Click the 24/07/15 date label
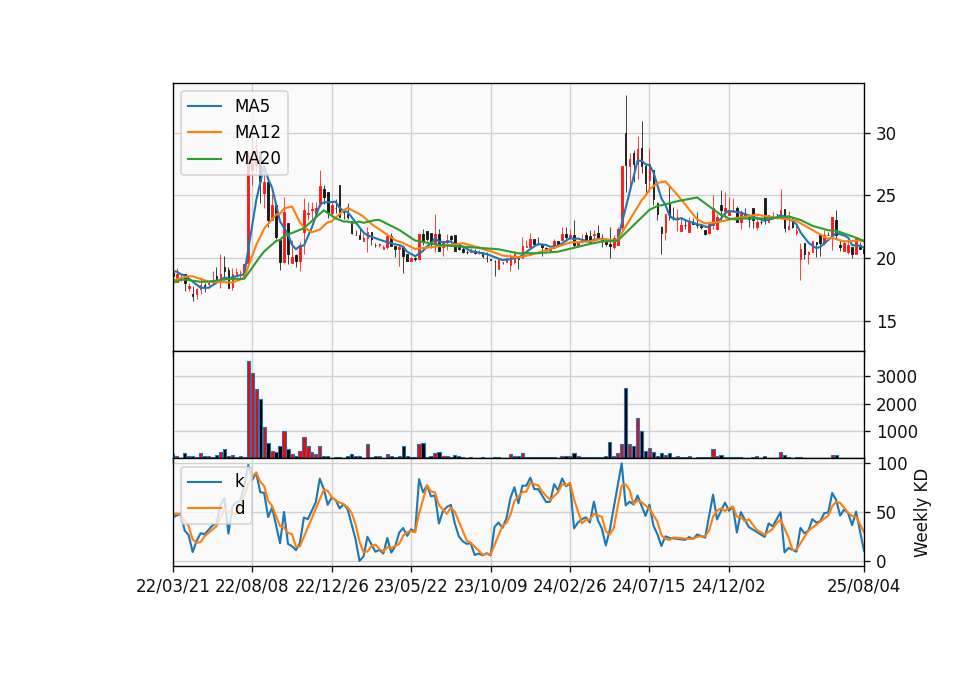960x690 pixels. pos(649,586)
